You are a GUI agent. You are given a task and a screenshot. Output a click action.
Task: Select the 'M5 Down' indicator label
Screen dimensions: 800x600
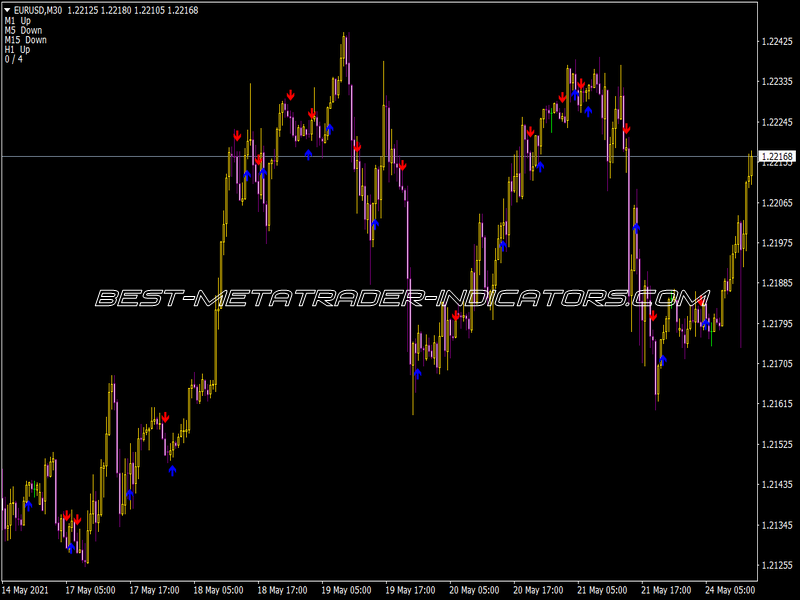pos(23,31)
